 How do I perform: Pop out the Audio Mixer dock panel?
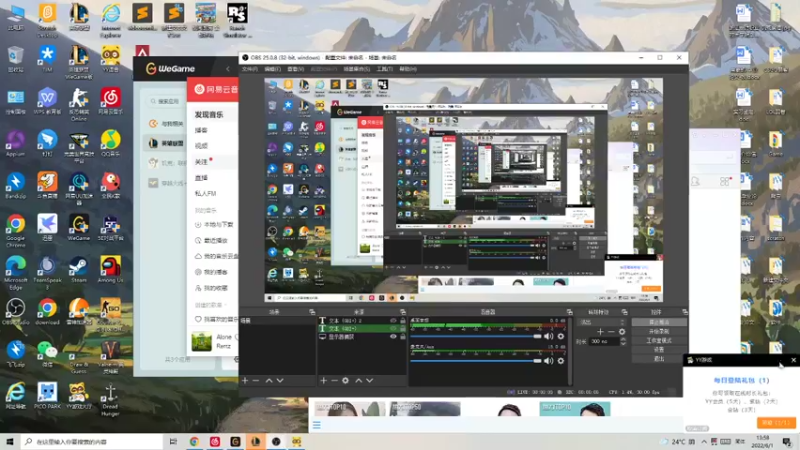(x=569, y=312)
